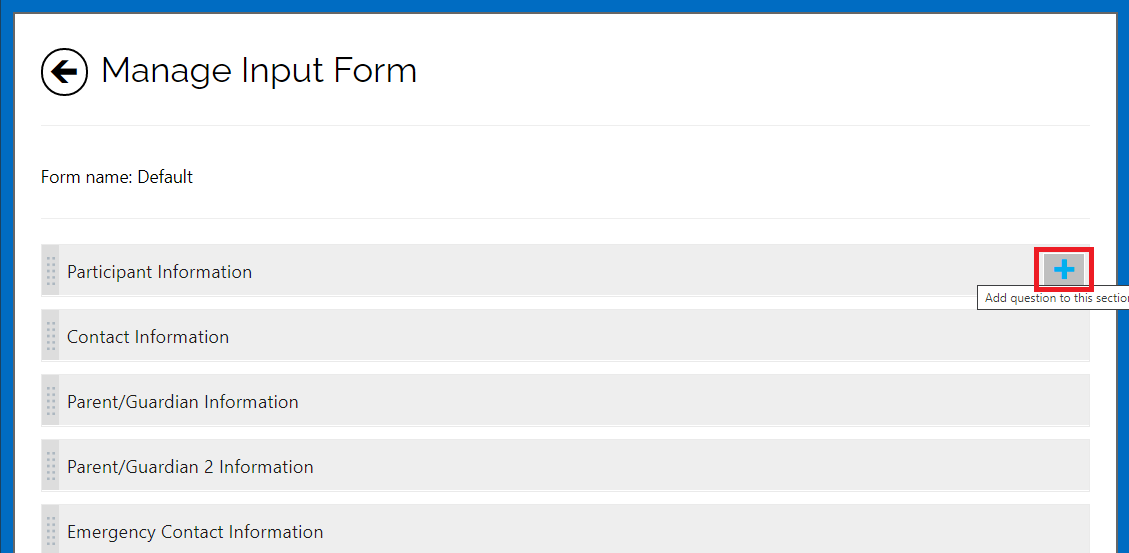Click the Manage Input Form heading
The height and width of the screenshot is (553, 1129).
coord(258,71)
